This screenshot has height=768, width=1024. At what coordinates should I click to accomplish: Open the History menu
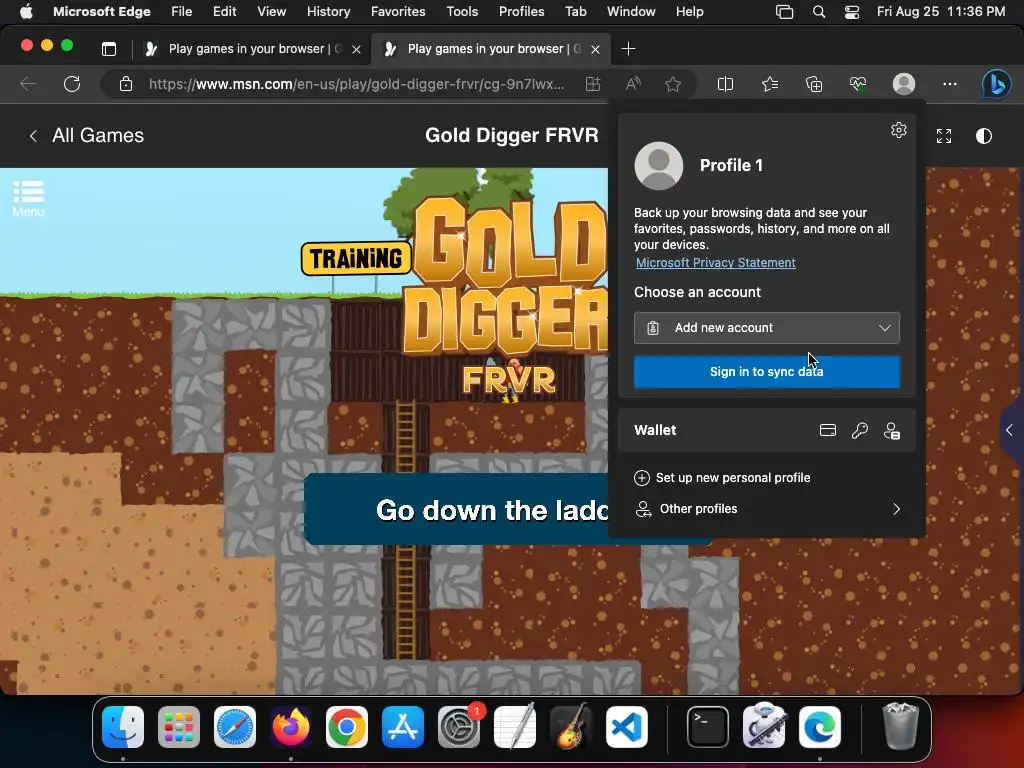click(328, 12)
